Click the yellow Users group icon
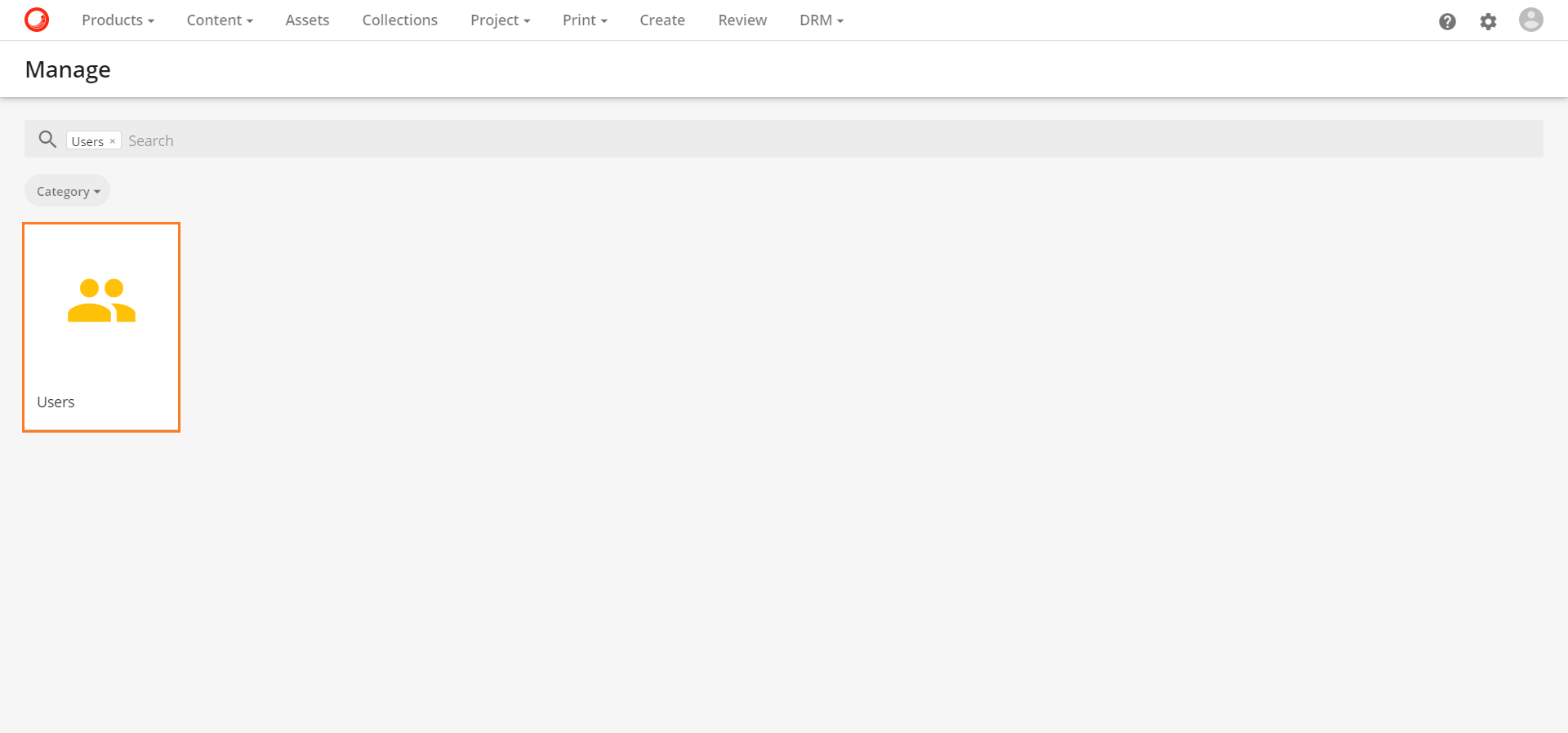This screenshot has height=733, width=1568. pos(101,300)
